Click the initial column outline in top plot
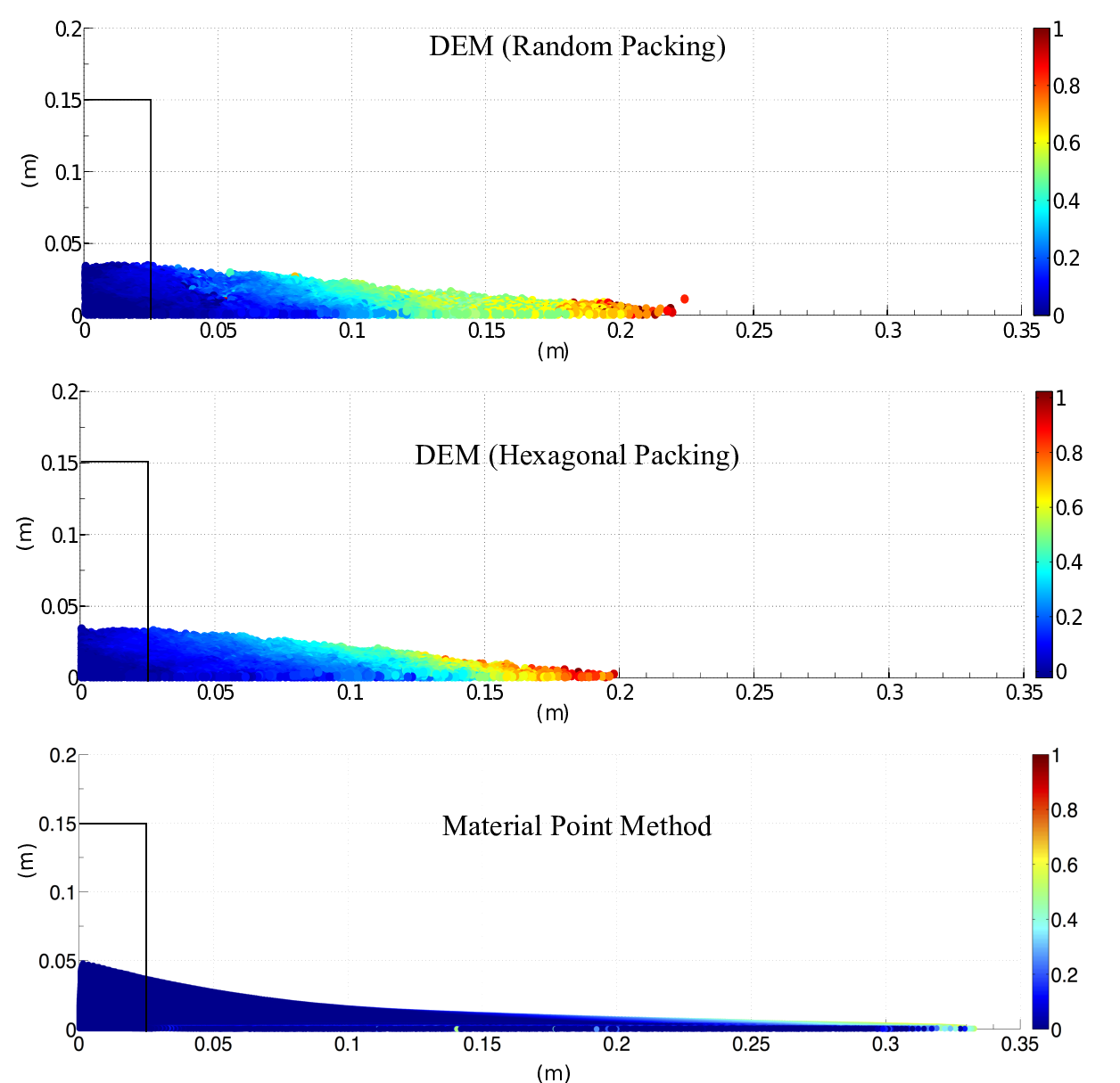The width and height of the screenshot is (1120, 1083). 117,208
